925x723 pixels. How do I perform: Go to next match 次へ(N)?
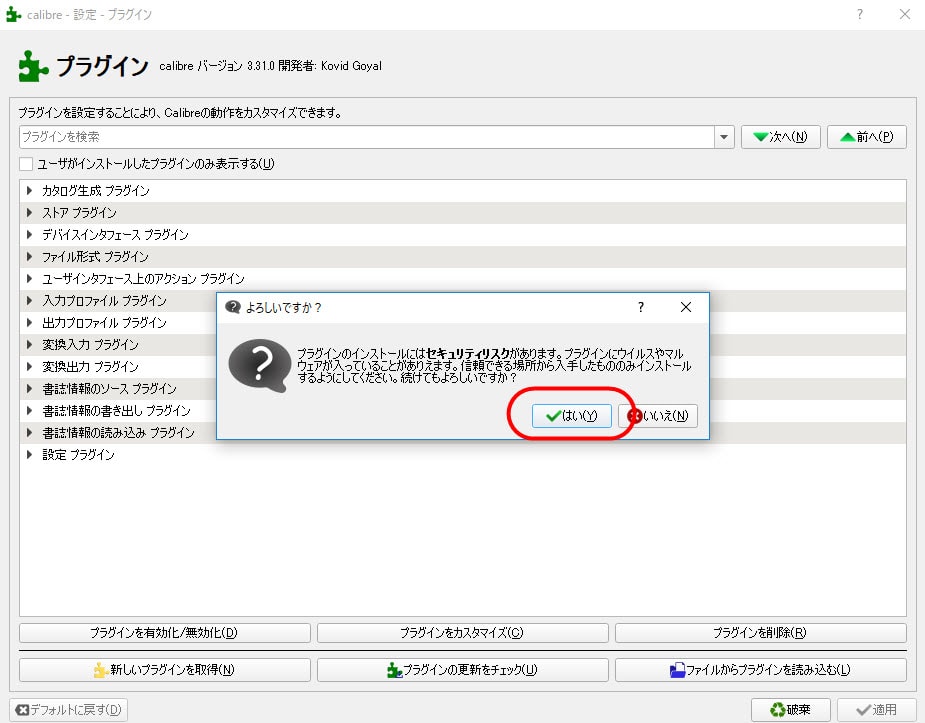point(780,137)
